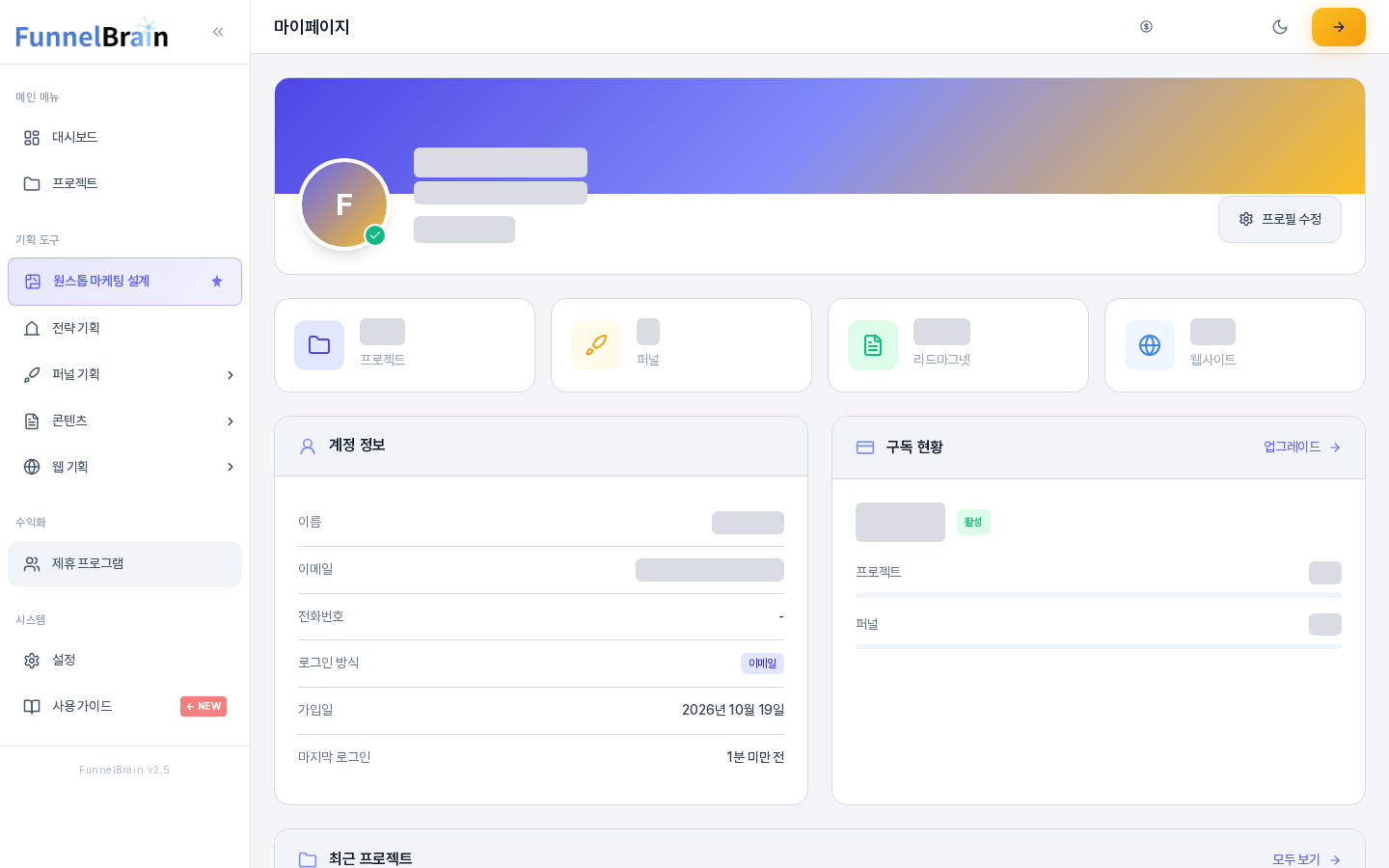Expand the 콘텐츠 submenu chevron
1389x868 pixels.
coord(230,421)
